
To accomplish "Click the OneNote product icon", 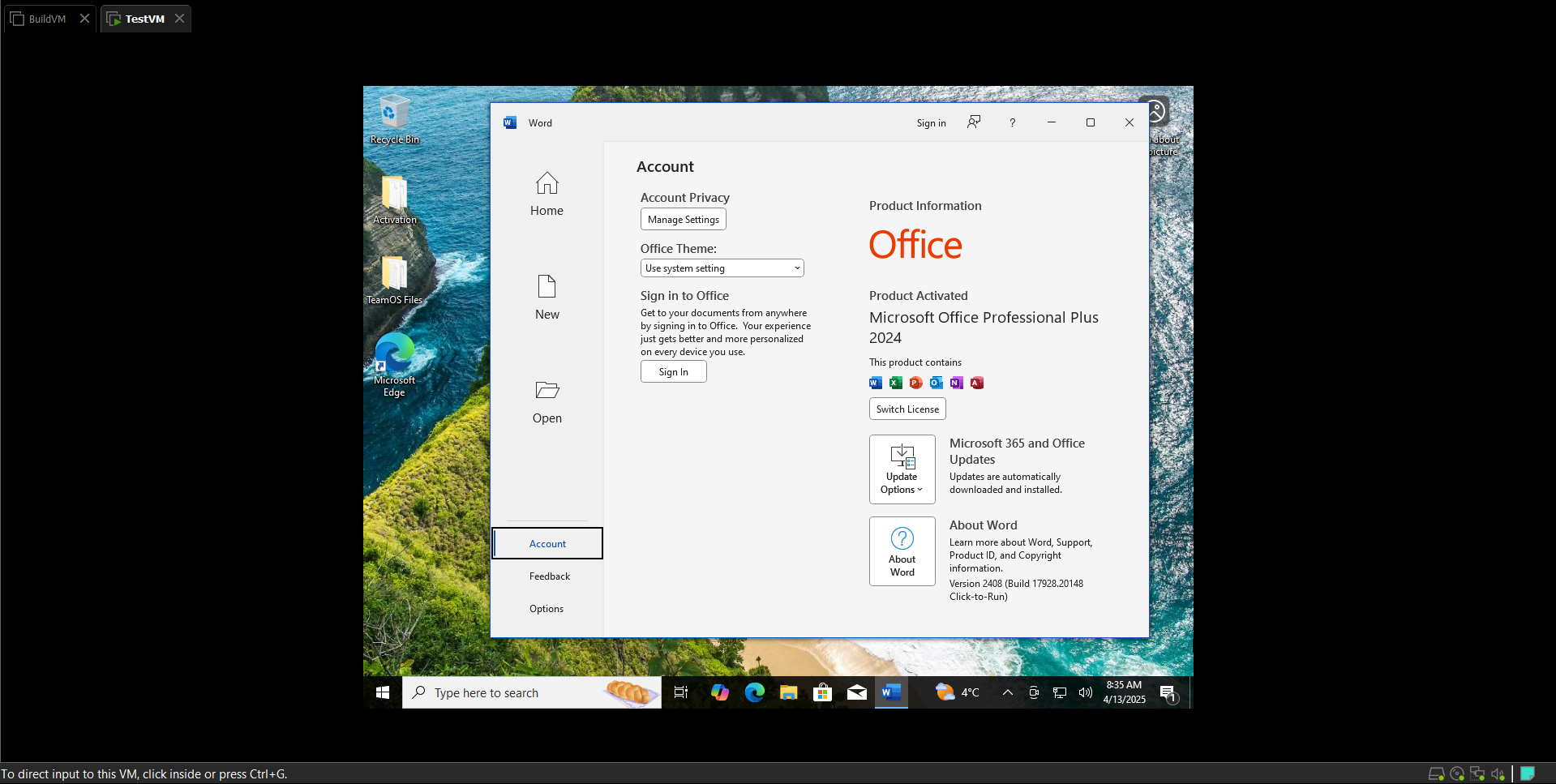I will pos(957,383).
